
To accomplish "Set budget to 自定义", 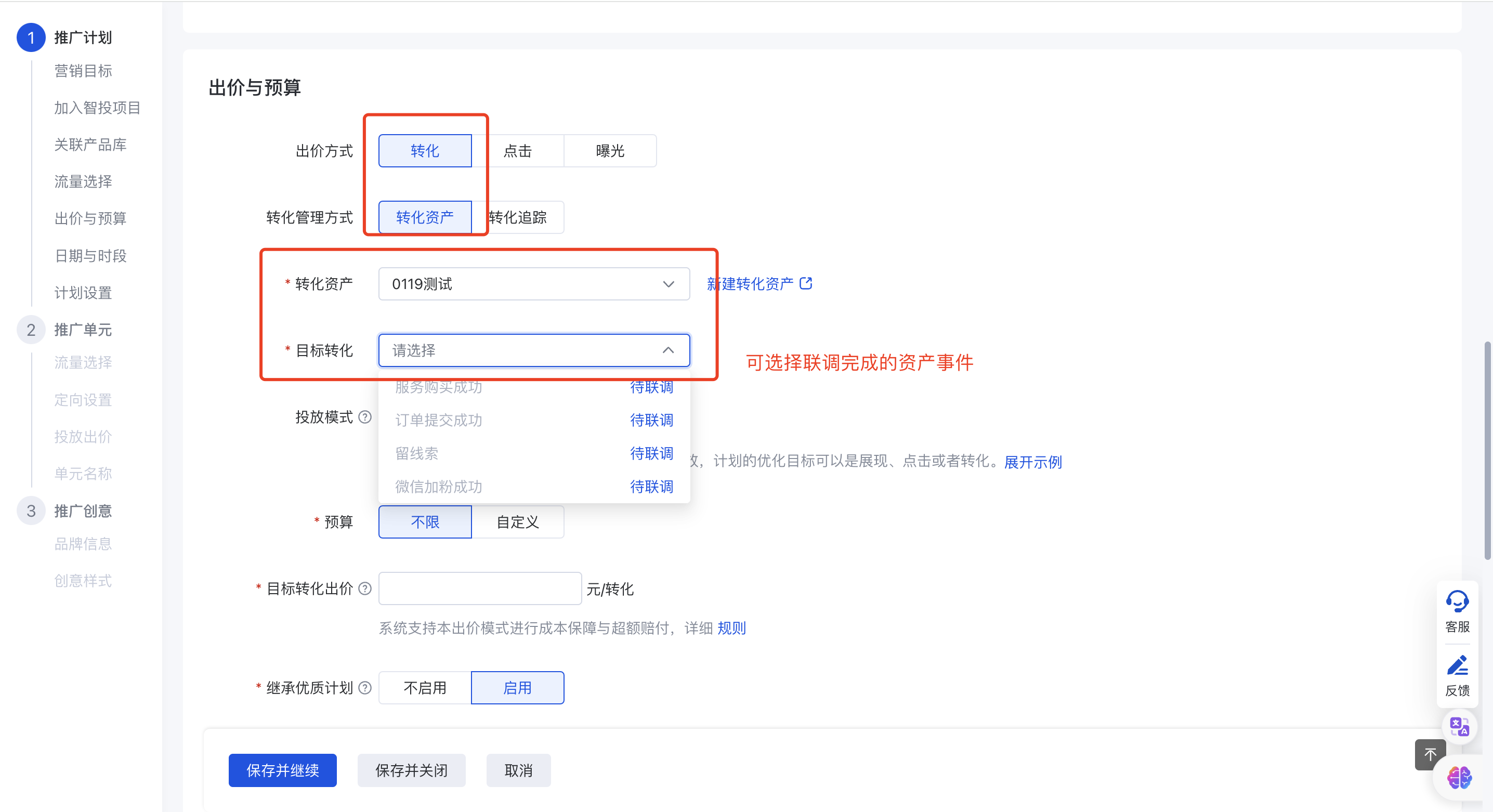I will 518,521.
